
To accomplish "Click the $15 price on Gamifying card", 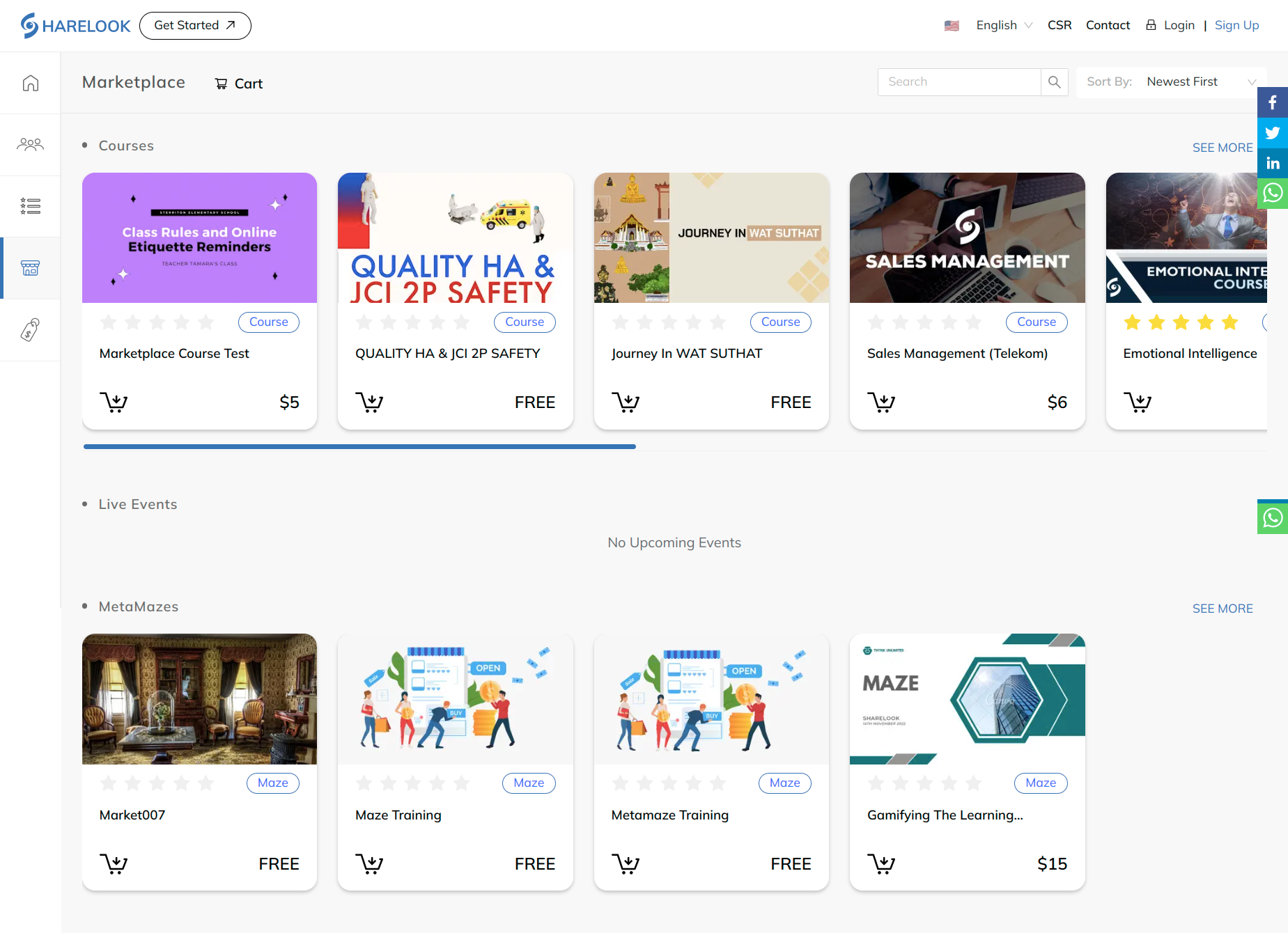I will click(x=1052, y=864).
